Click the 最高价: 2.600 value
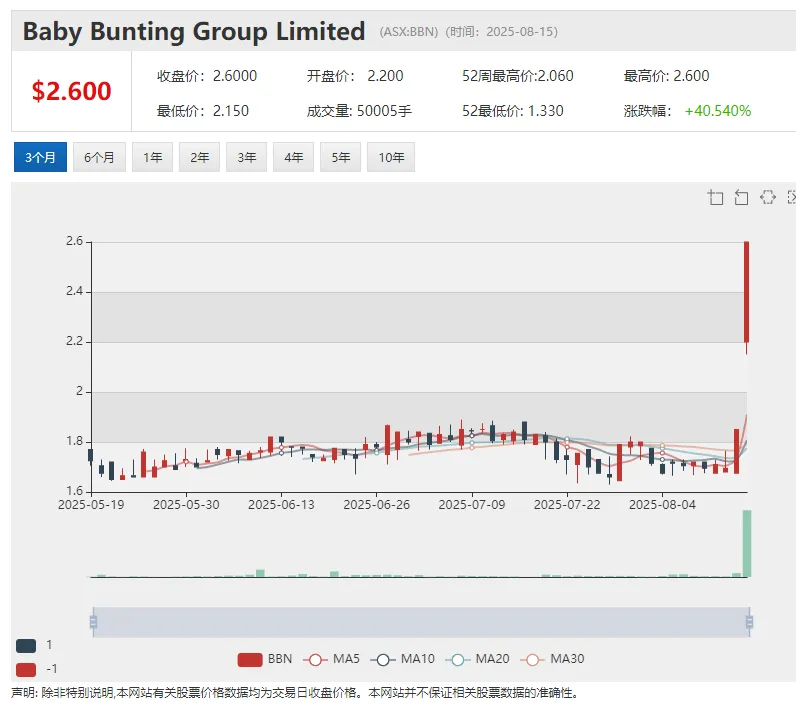Image resolution: width=806 pixels, height=719 pixels. tap(666, 76)
